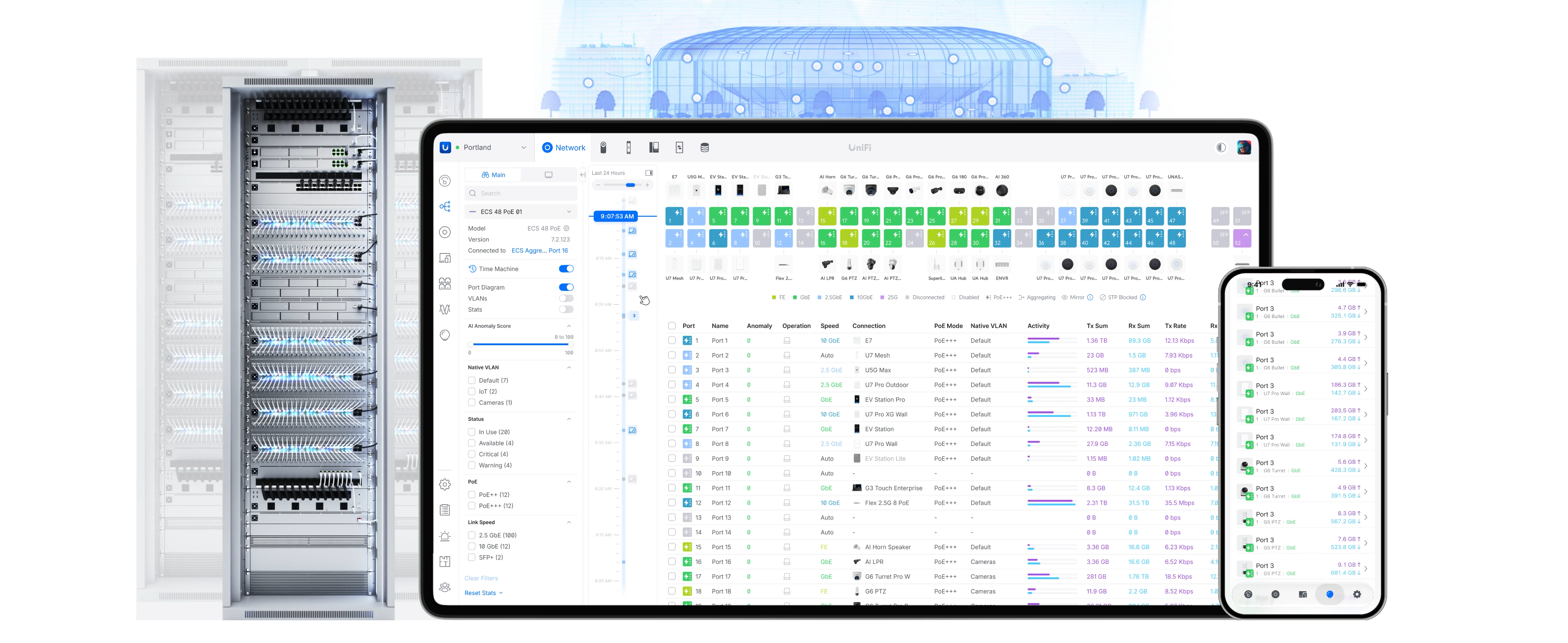
Task: Open the user avatar in tablet header
Action: pos(1244,147)
